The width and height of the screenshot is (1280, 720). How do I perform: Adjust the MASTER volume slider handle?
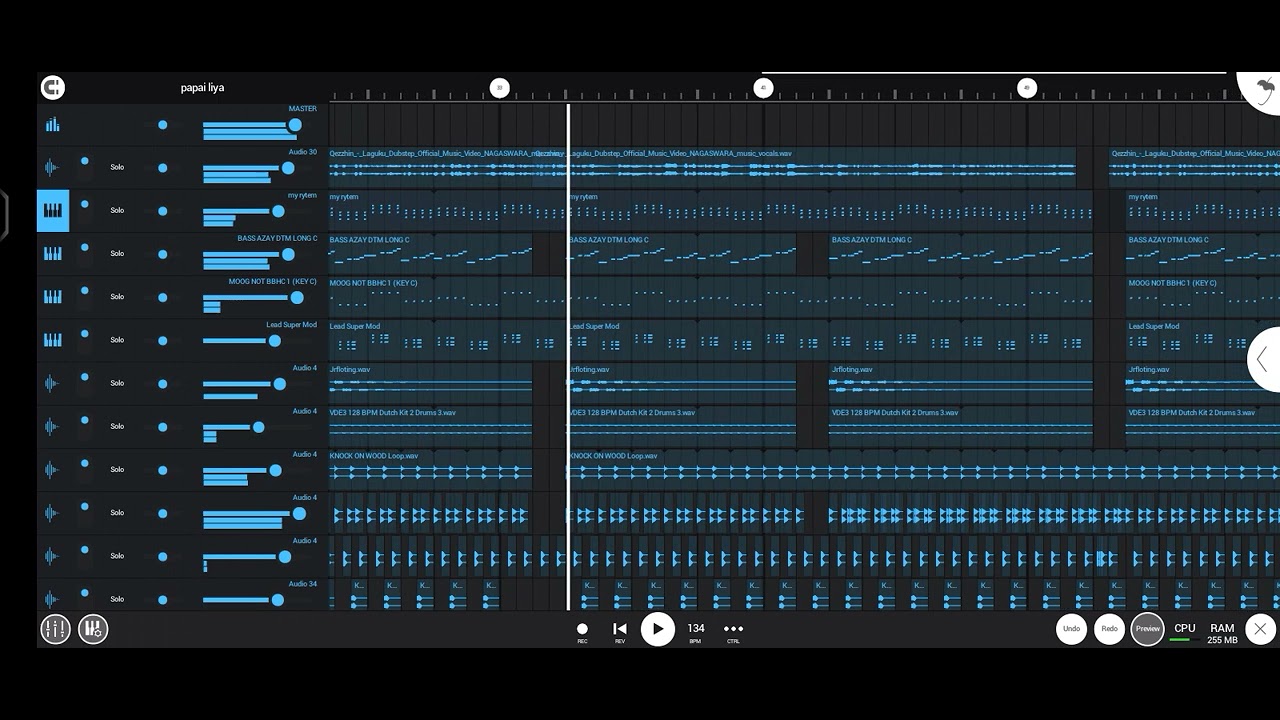(x=295, y=125)
